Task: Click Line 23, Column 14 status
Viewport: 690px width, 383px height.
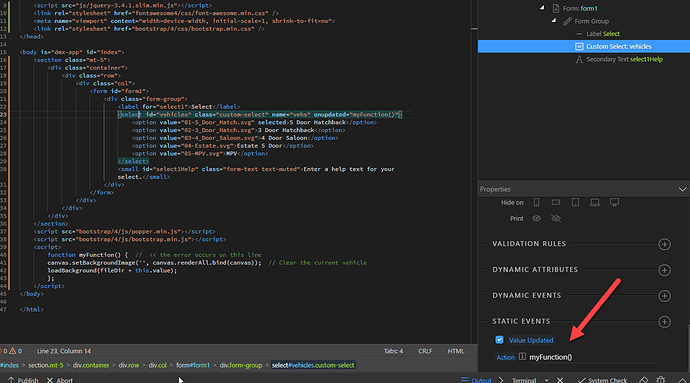Action: point(64,351)
